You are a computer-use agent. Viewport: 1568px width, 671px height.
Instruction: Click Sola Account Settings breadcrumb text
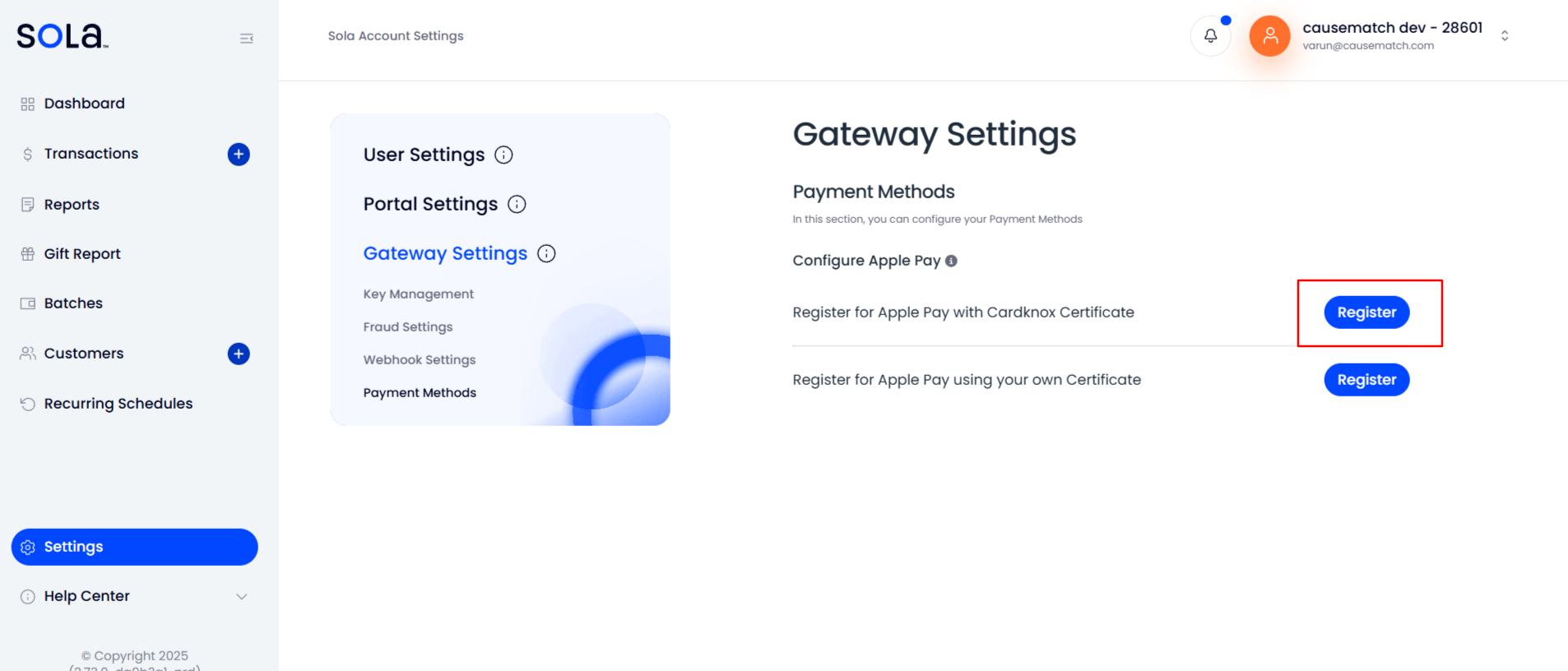click(396, 36)
